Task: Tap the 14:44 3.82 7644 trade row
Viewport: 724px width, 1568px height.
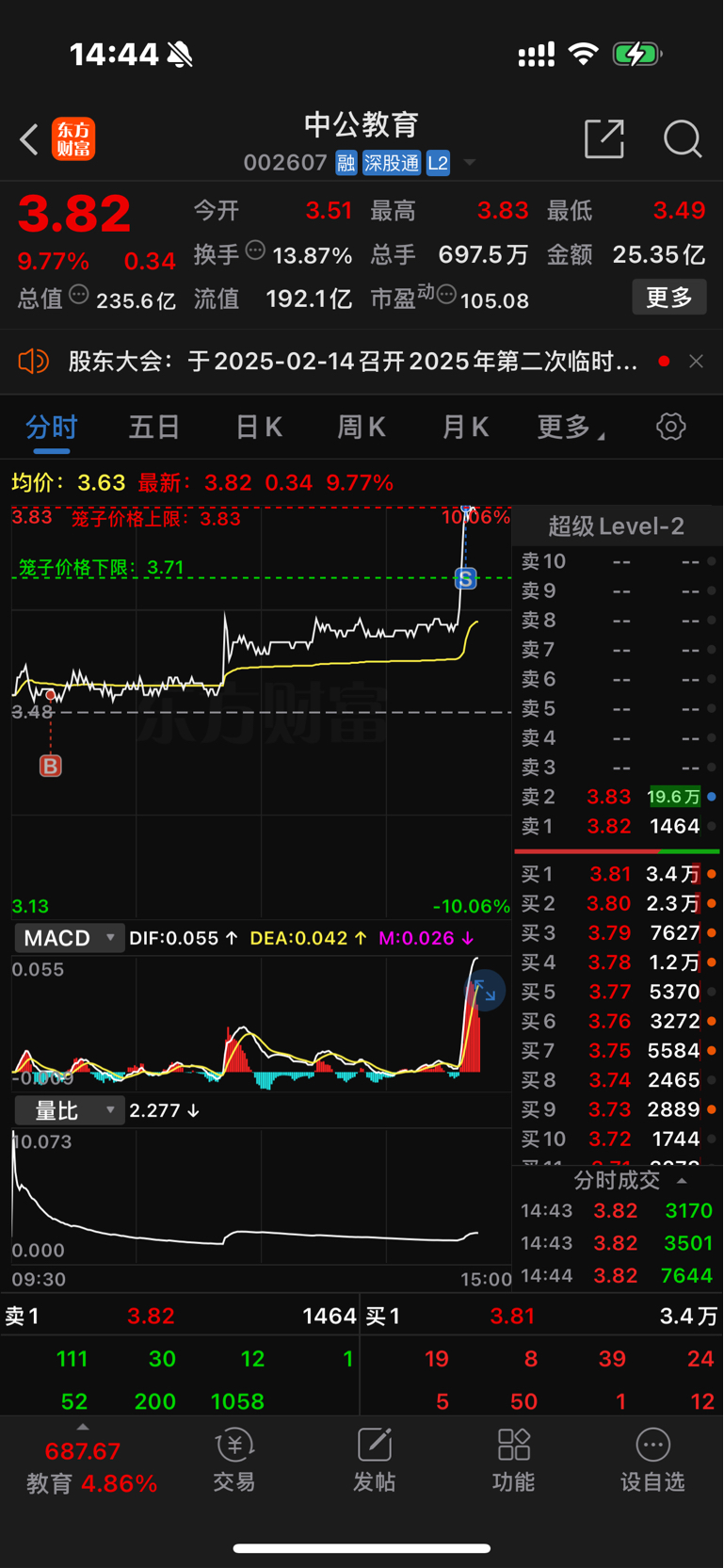Action: [x=617, y=1275]
